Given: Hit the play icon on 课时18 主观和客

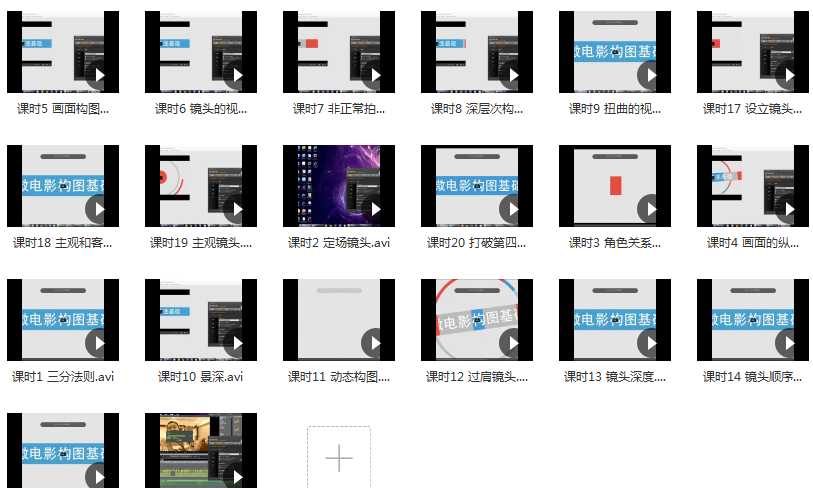Looking at the screenshot, I should pos(98,210).
